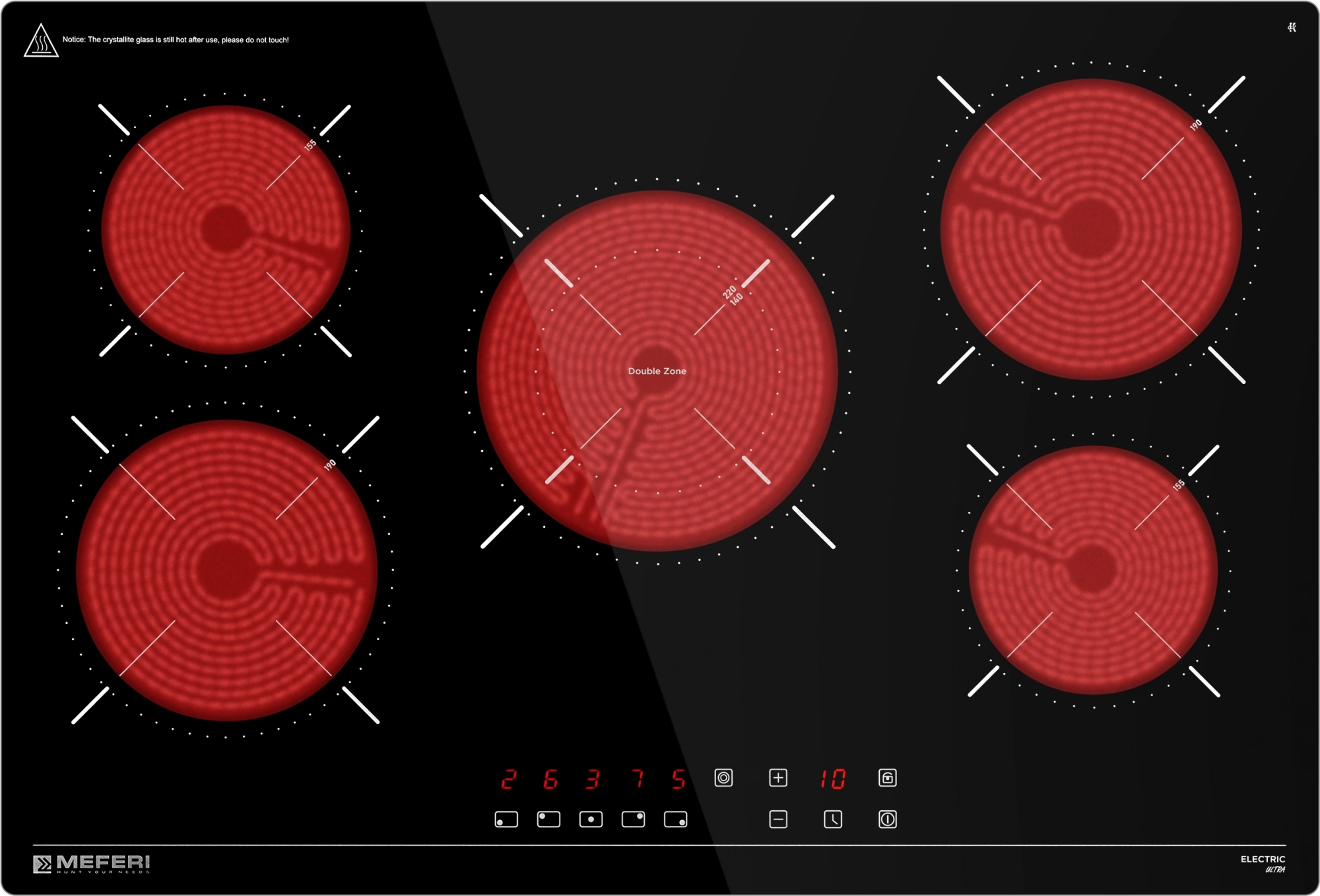This screenshot has height=896, width=1320.
Task: Click the red power level display showing 7
Action: [638, 779]
